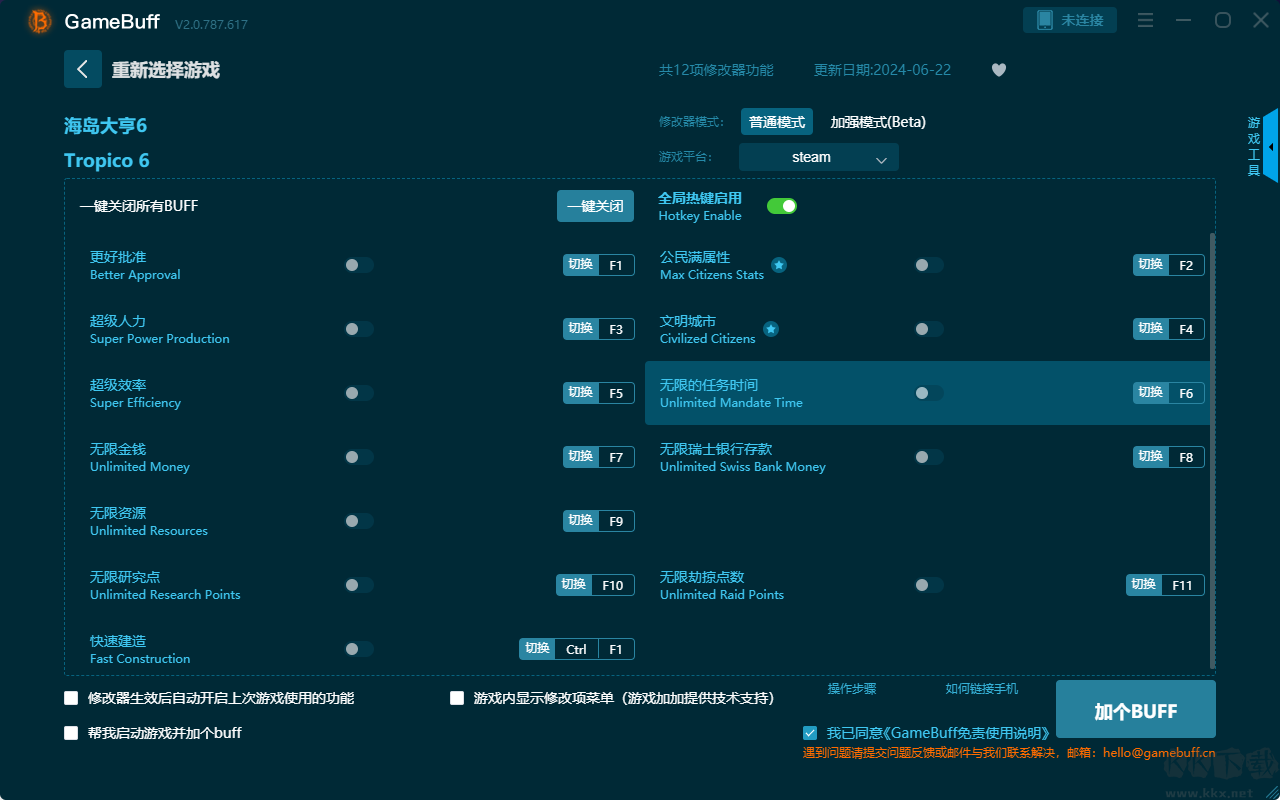Check the show in-game modifier menu checkbox
This screenshot has width=1280, height=800.
tap(457, 698)
